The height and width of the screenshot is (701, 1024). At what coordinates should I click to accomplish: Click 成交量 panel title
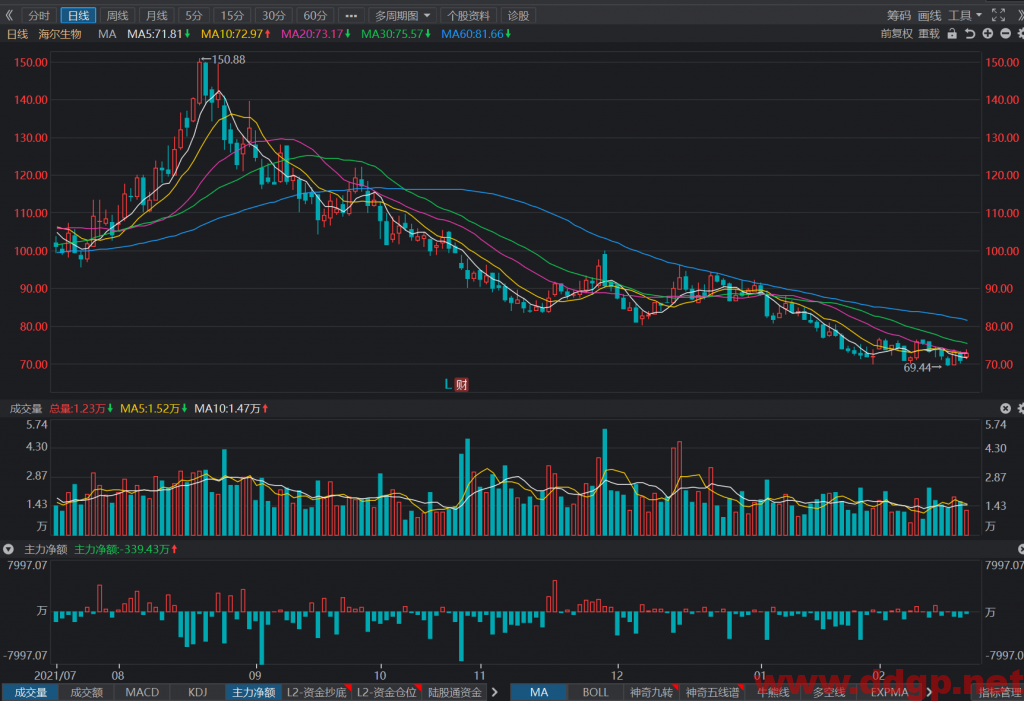tap(26, 409)
